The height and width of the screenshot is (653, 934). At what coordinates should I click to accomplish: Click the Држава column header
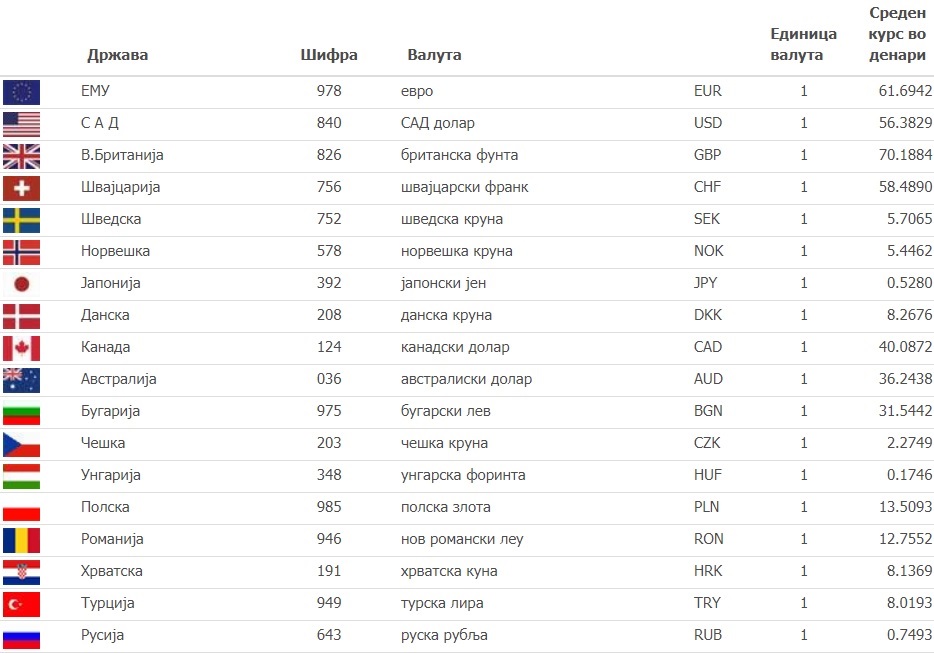tap(117, 55)
